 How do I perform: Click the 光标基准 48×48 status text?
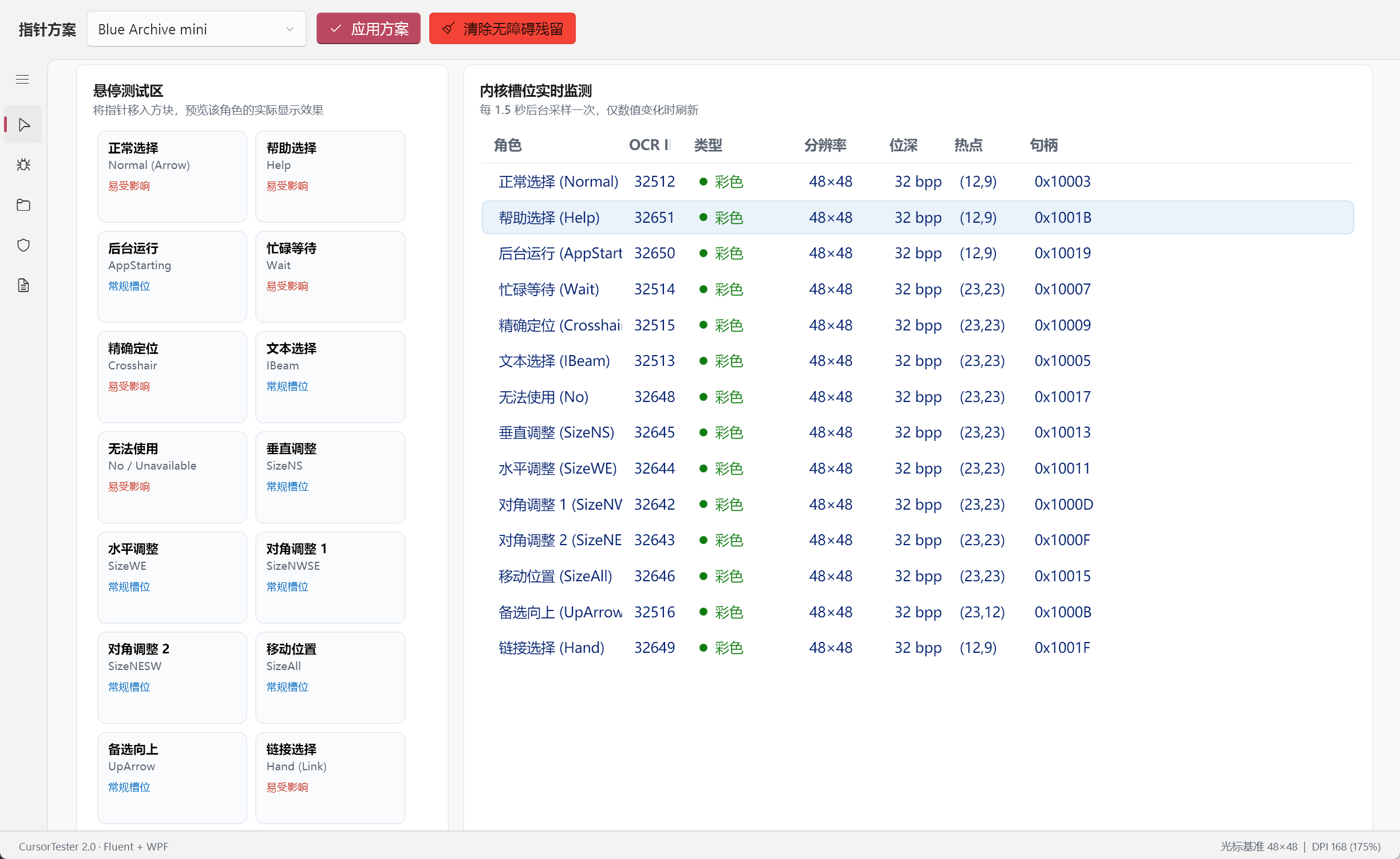(1259, 846)
